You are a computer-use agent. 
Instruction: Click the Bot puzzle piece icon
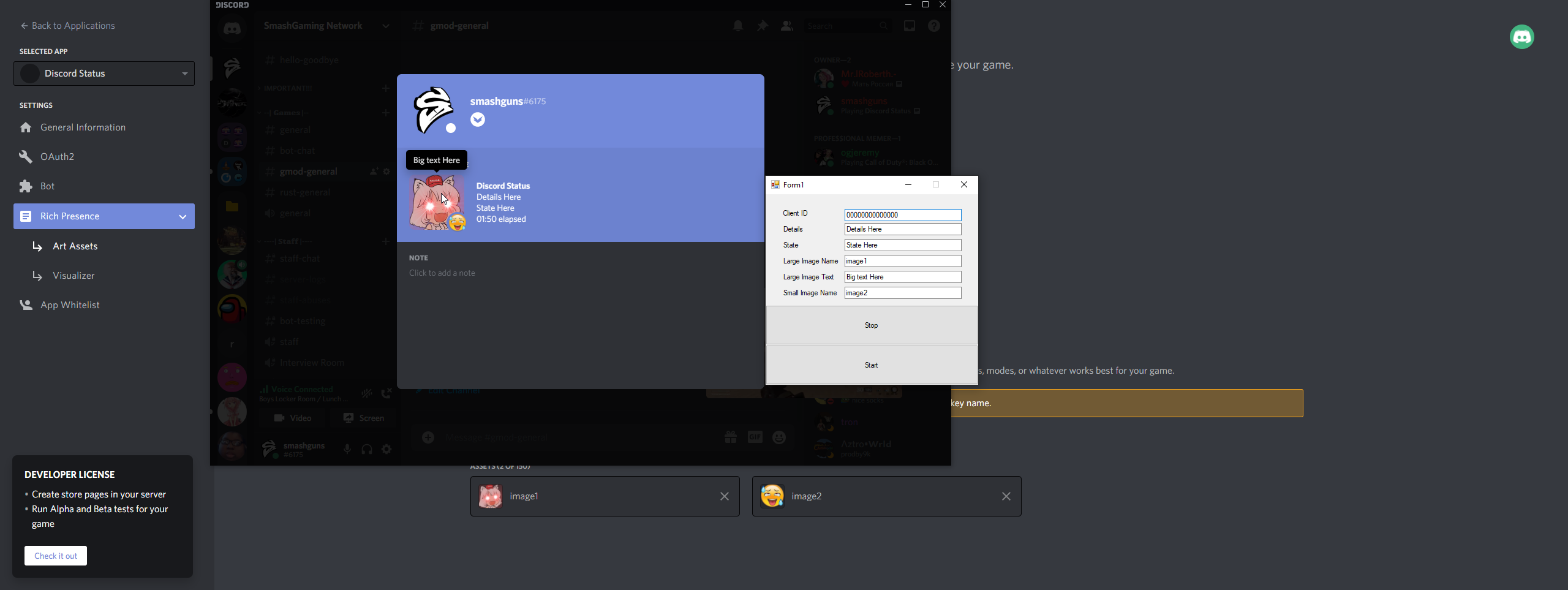point(26,186)
